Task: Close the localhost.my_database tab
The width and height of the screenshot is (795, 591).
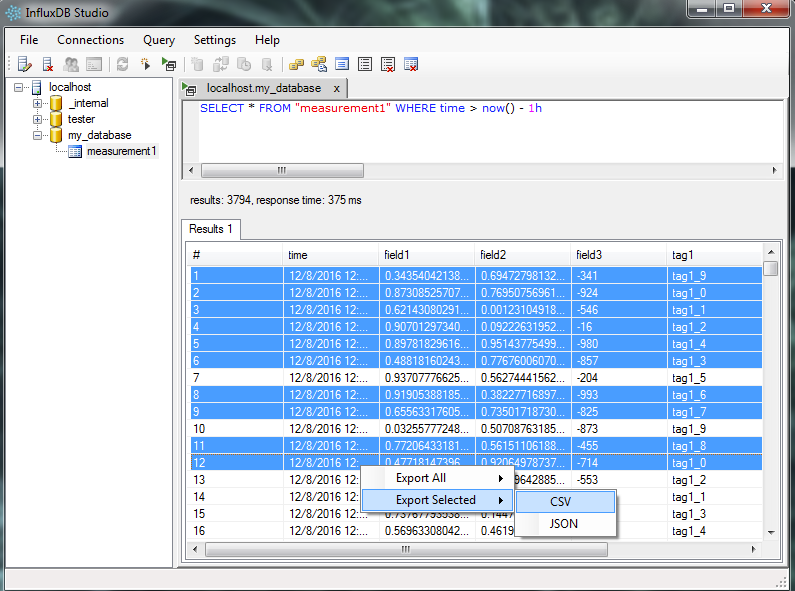Action: point(337,89)
